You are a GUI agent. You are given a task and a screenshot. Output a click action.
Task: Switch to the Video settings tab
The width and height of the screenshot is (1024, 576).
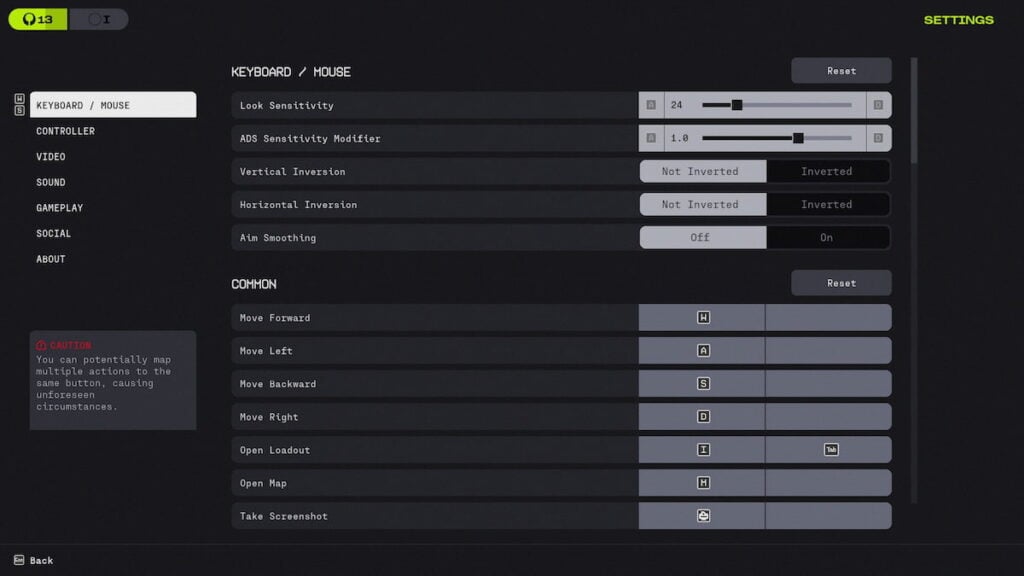coord(51,157)
